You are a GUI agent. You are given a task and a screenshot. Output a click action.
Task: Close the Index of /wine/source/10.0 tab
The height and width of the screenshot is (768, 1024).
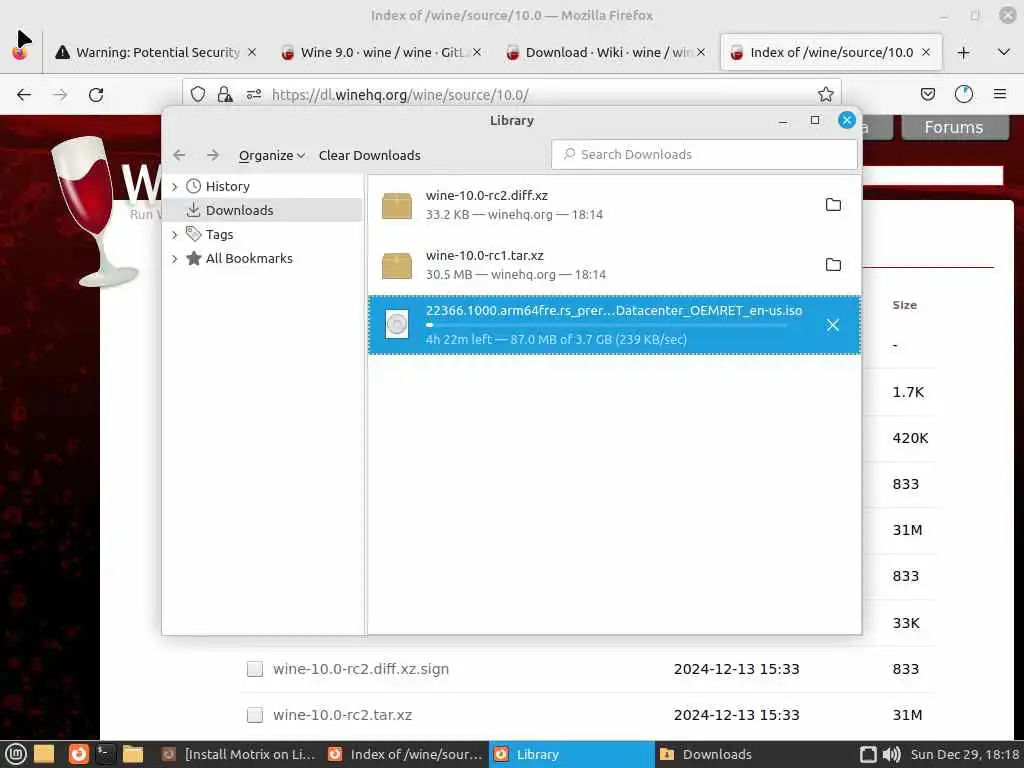pos(926,52)
